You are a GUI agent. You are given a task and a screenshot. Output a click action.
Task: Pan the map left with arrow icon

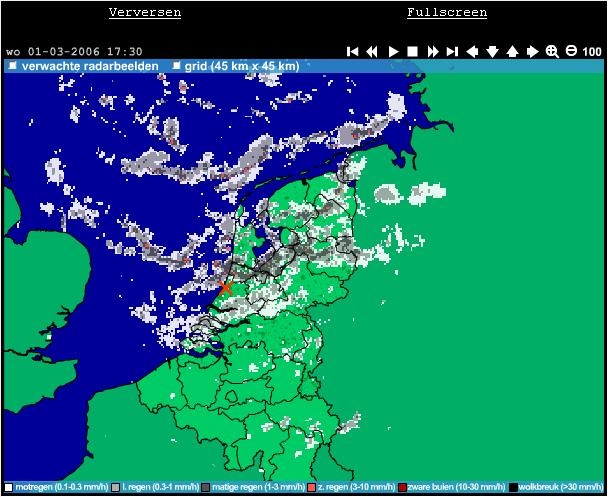472,51
